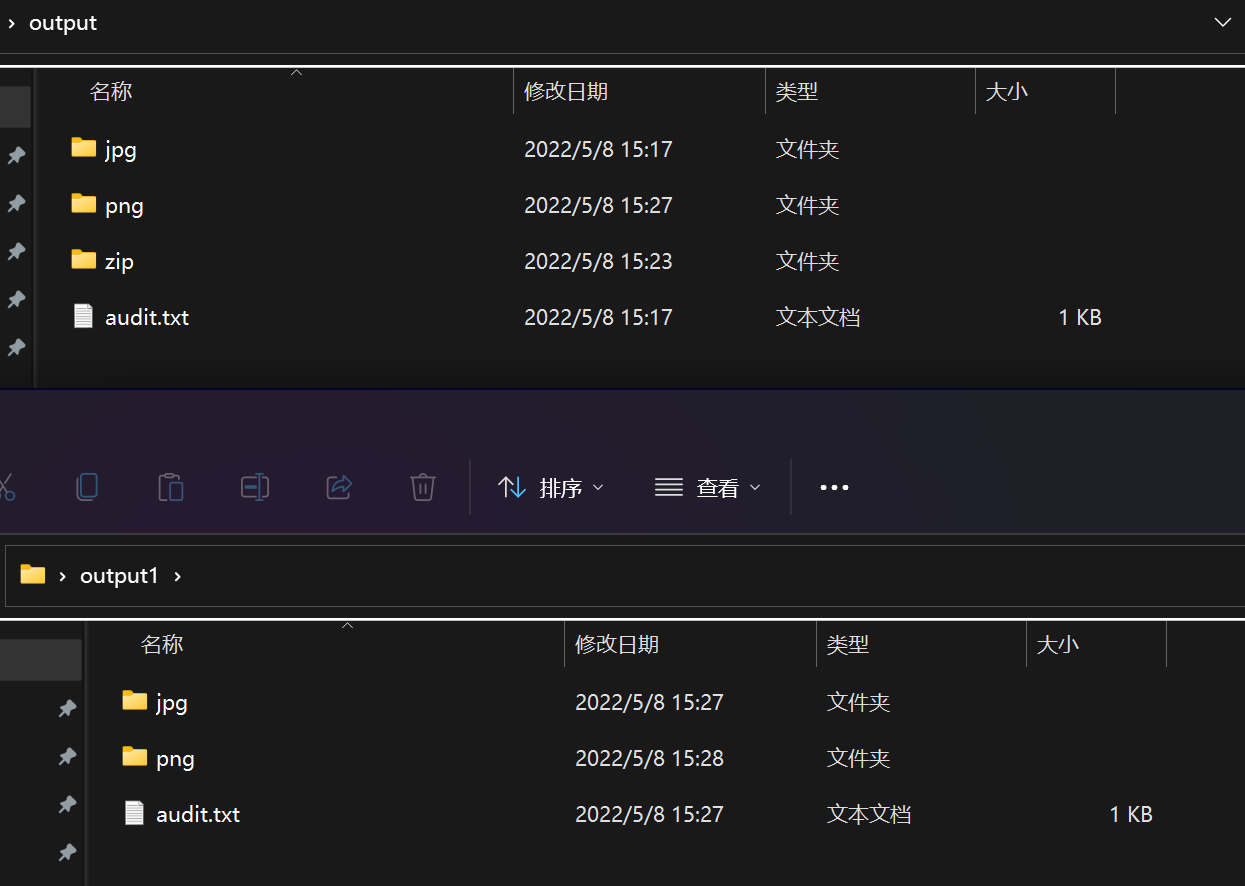Select the png folder in output1
Image resolution: width=1245 pixels, height=886 pixels.
tap(174, 758)
